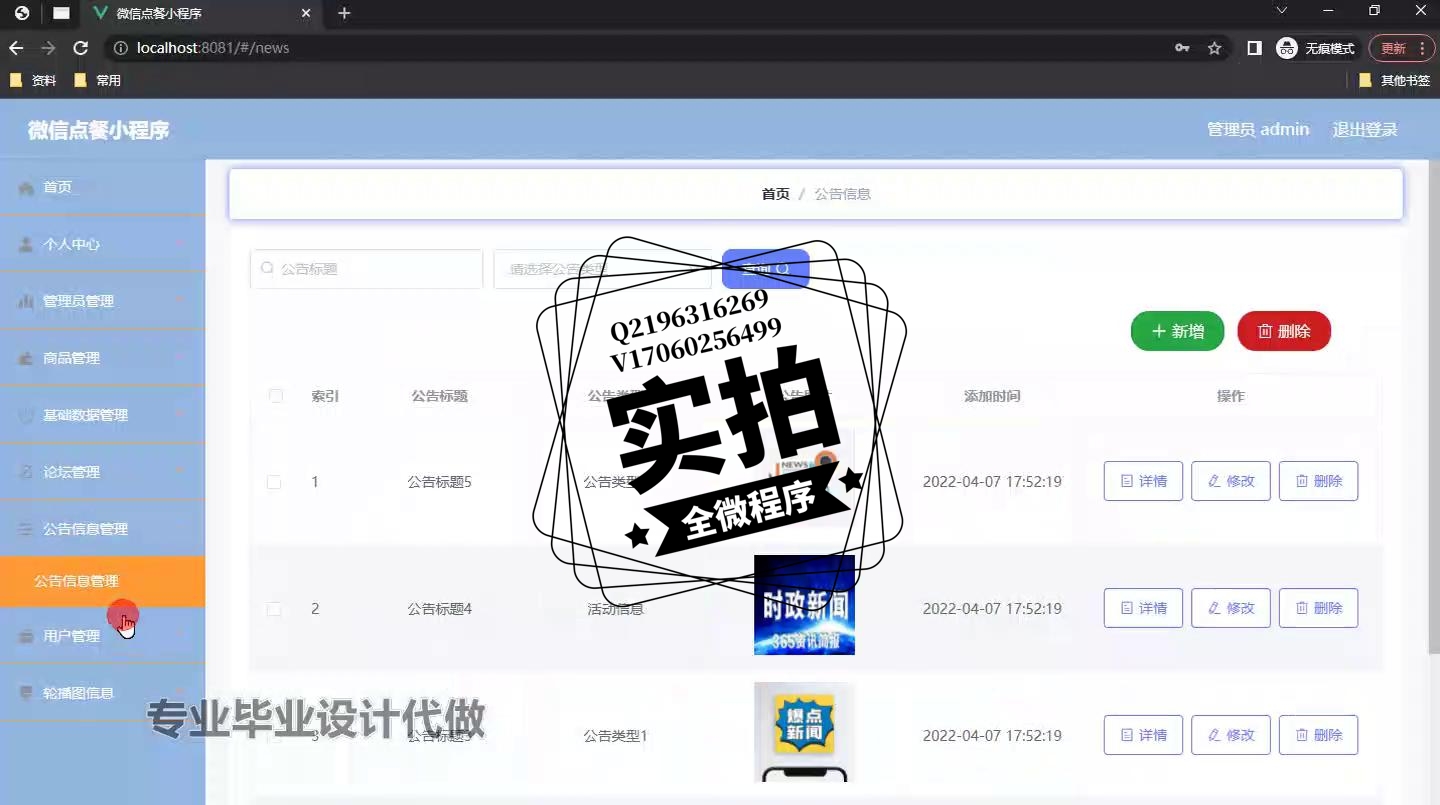Image resolution: width=1440 pixels, height=805 pixels.
Task: Reload the localhost page
Action: tap(82, 48)
